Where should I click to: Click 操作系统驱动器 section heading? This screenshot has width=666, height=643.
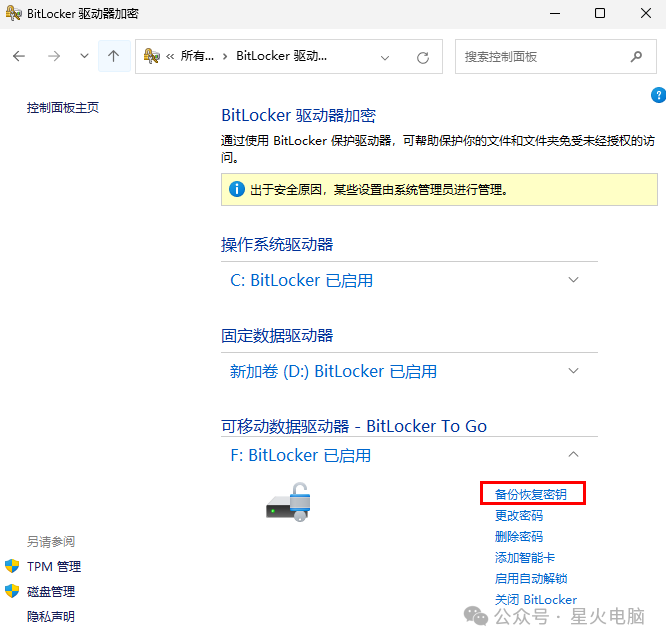click(277, 245)
